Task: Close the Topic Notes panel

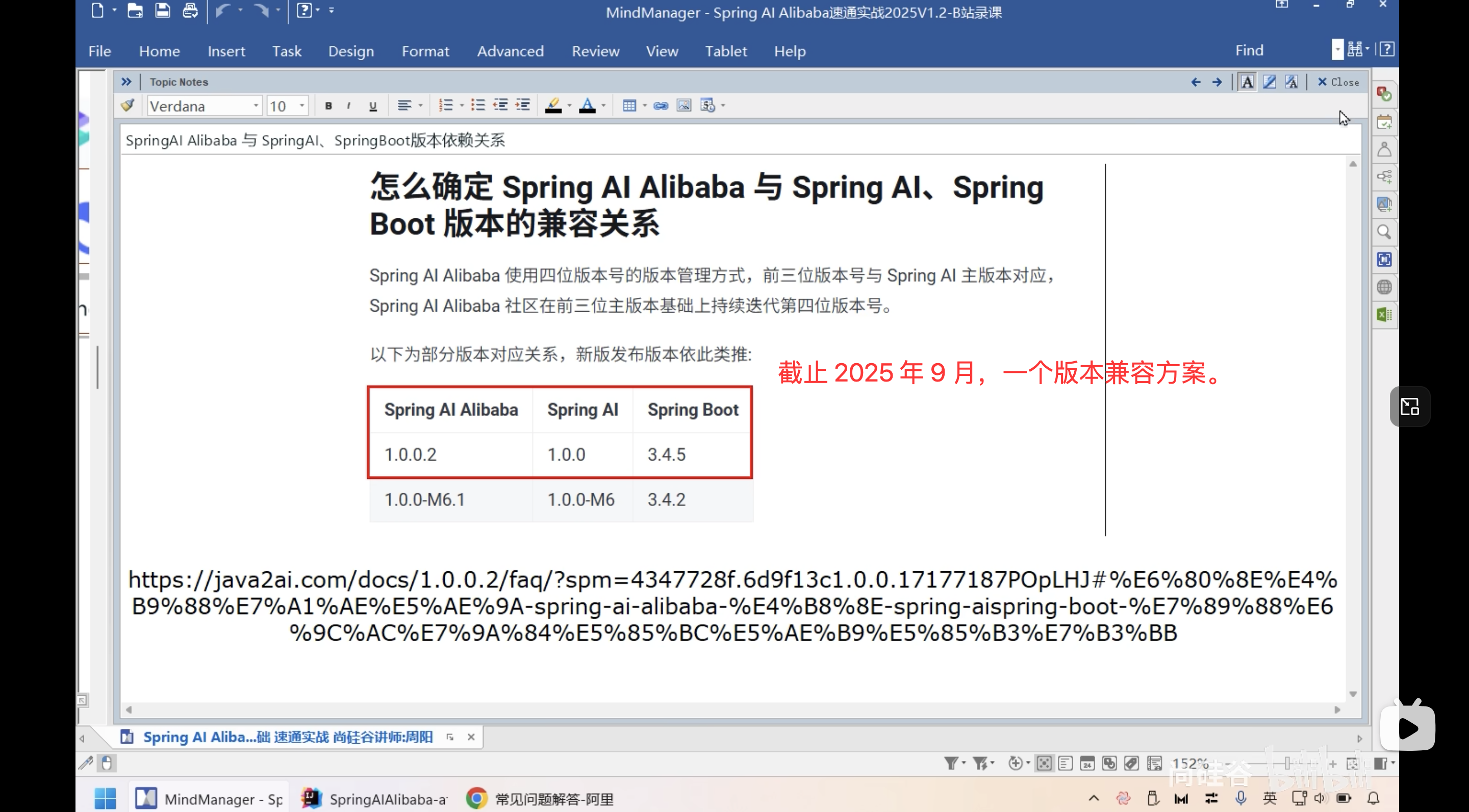Action: pos(1338,82)
